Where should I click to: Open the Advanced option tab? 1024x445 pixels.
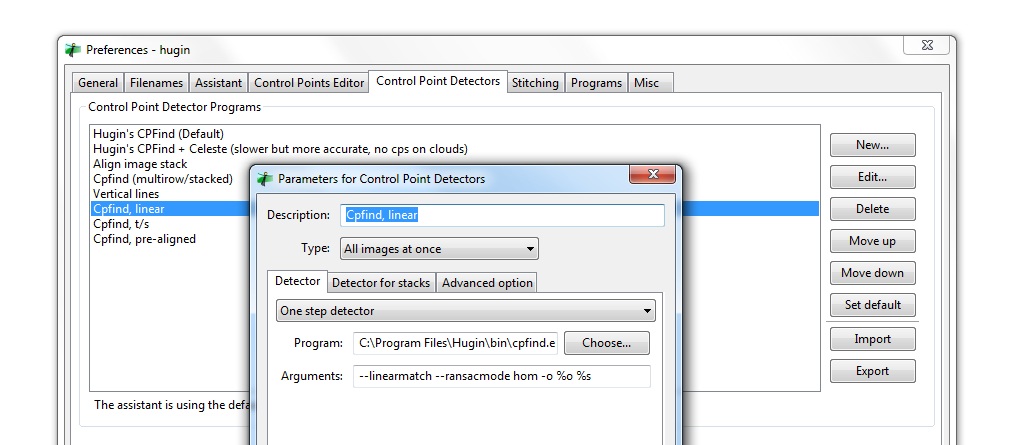tap(487, 283)
